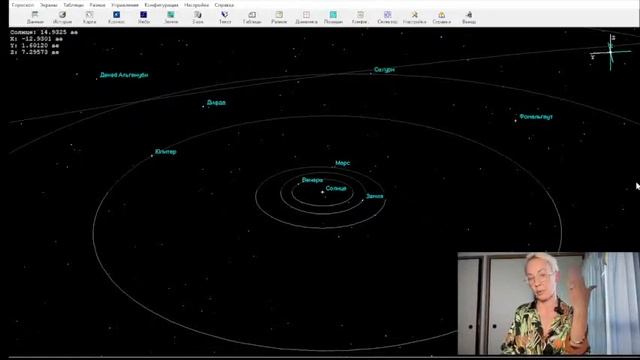
Task: Click the Юпитер planet label
Action: (166, 152)
